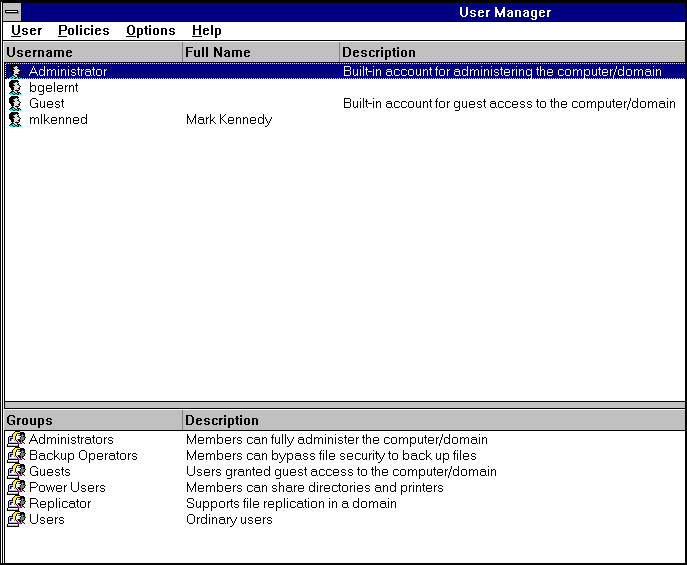The width and height of the screenshot is (687, 565).
Task: Click the Mark Kennedy full name
Action: click(229, 120)
